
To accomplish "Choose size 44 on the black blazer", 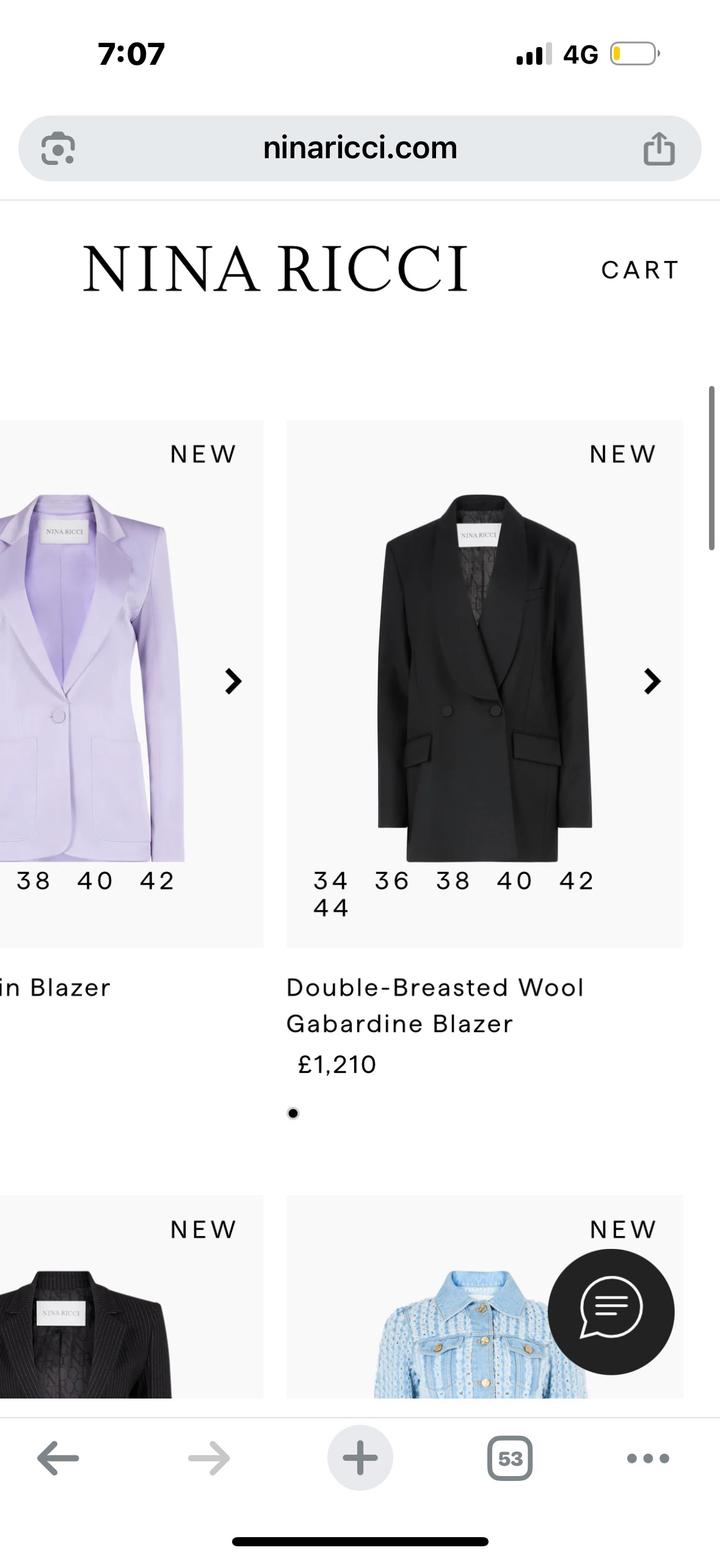I will click(x=330, y=908).
